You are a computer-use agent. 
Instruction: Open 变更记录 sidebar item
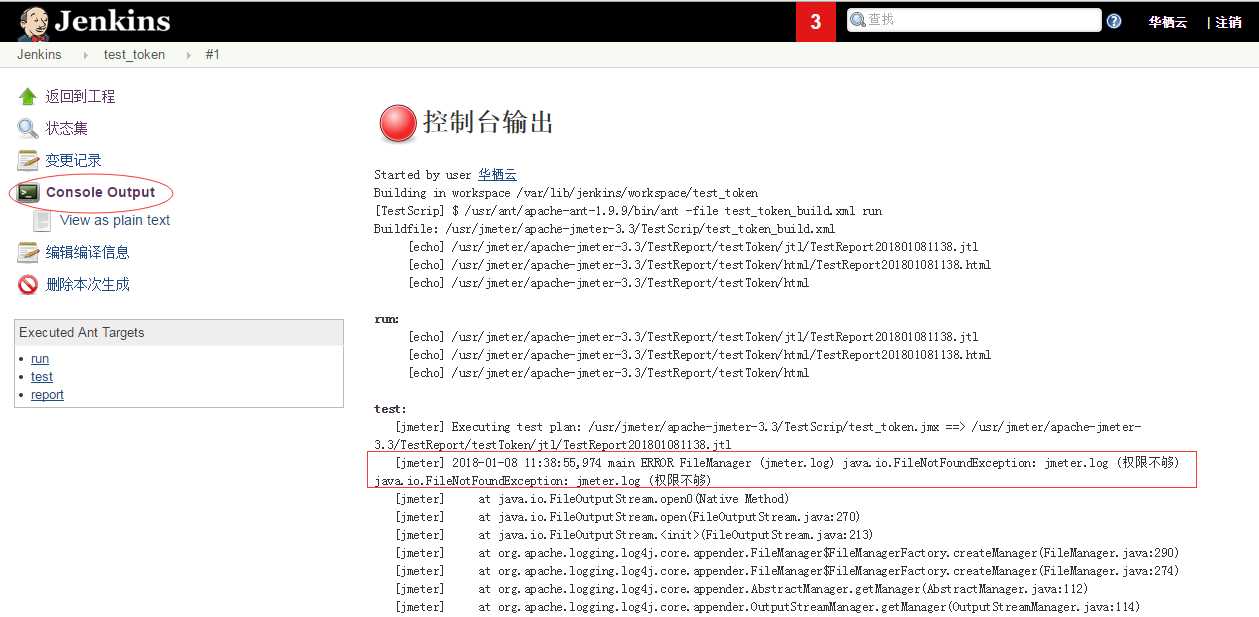coord(73,160)
